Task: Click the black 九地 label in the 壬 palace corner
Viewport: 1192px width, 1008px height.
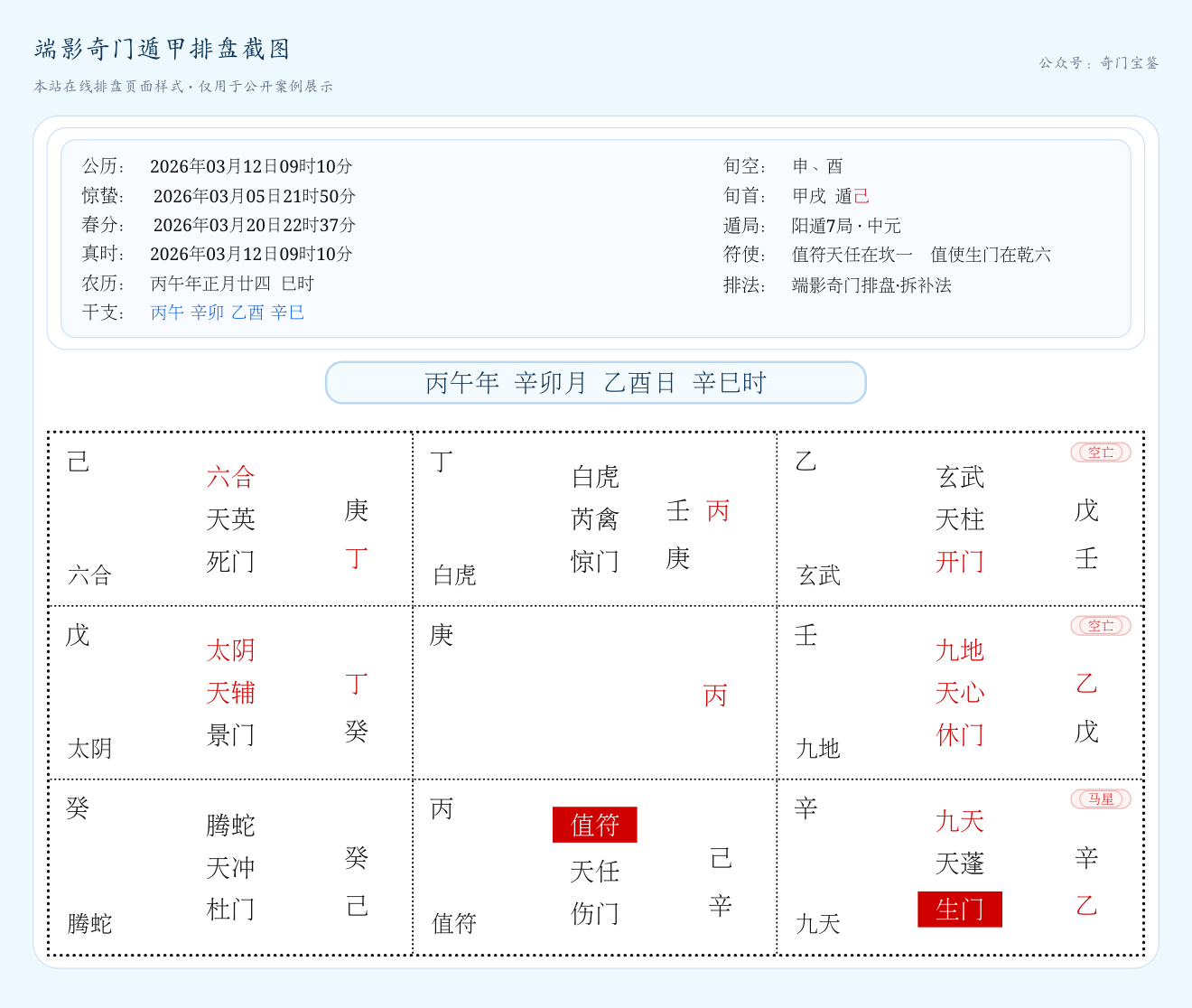Action: pyautogui.click(x=818, y=749)
